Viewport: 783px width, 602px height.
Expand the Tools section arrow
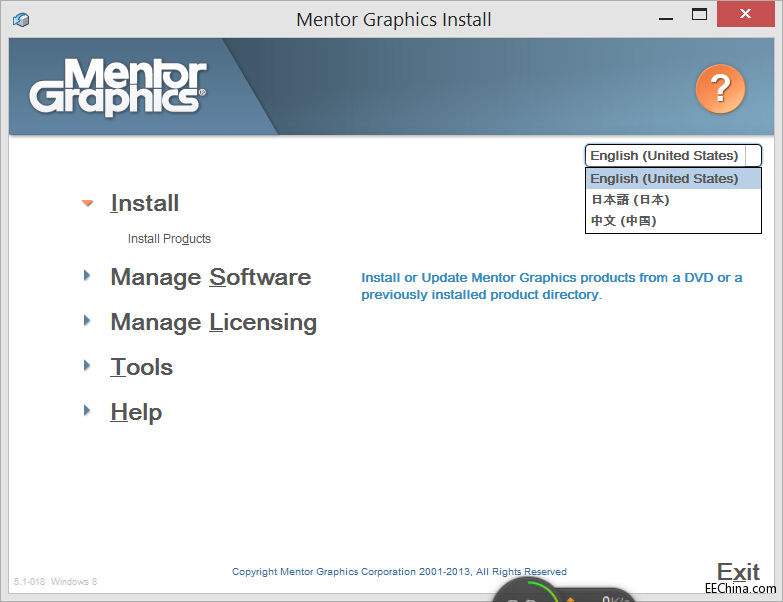pos(87,365)
